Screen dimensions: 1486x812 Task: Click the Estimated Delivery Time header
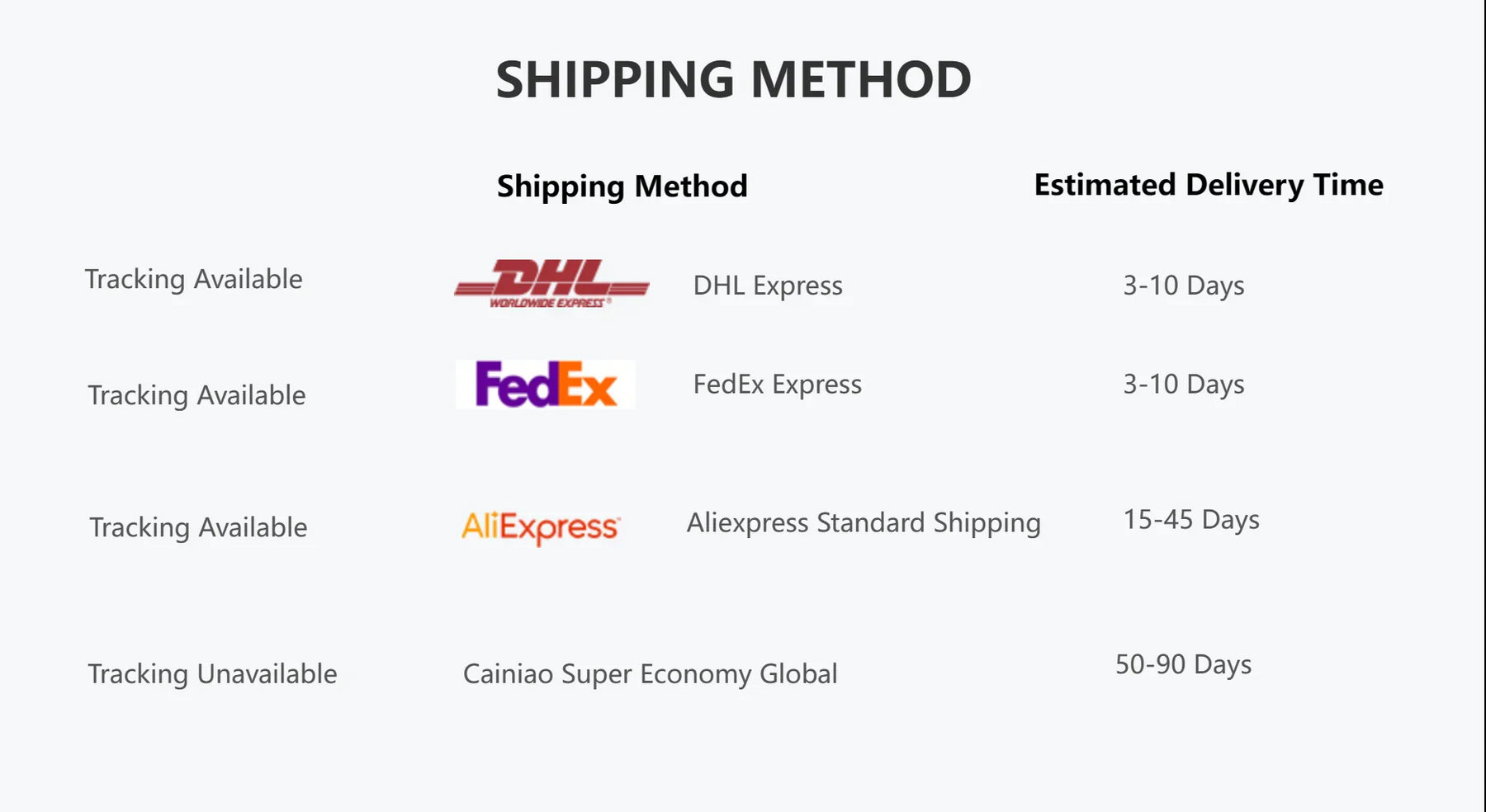[1208, 185]
